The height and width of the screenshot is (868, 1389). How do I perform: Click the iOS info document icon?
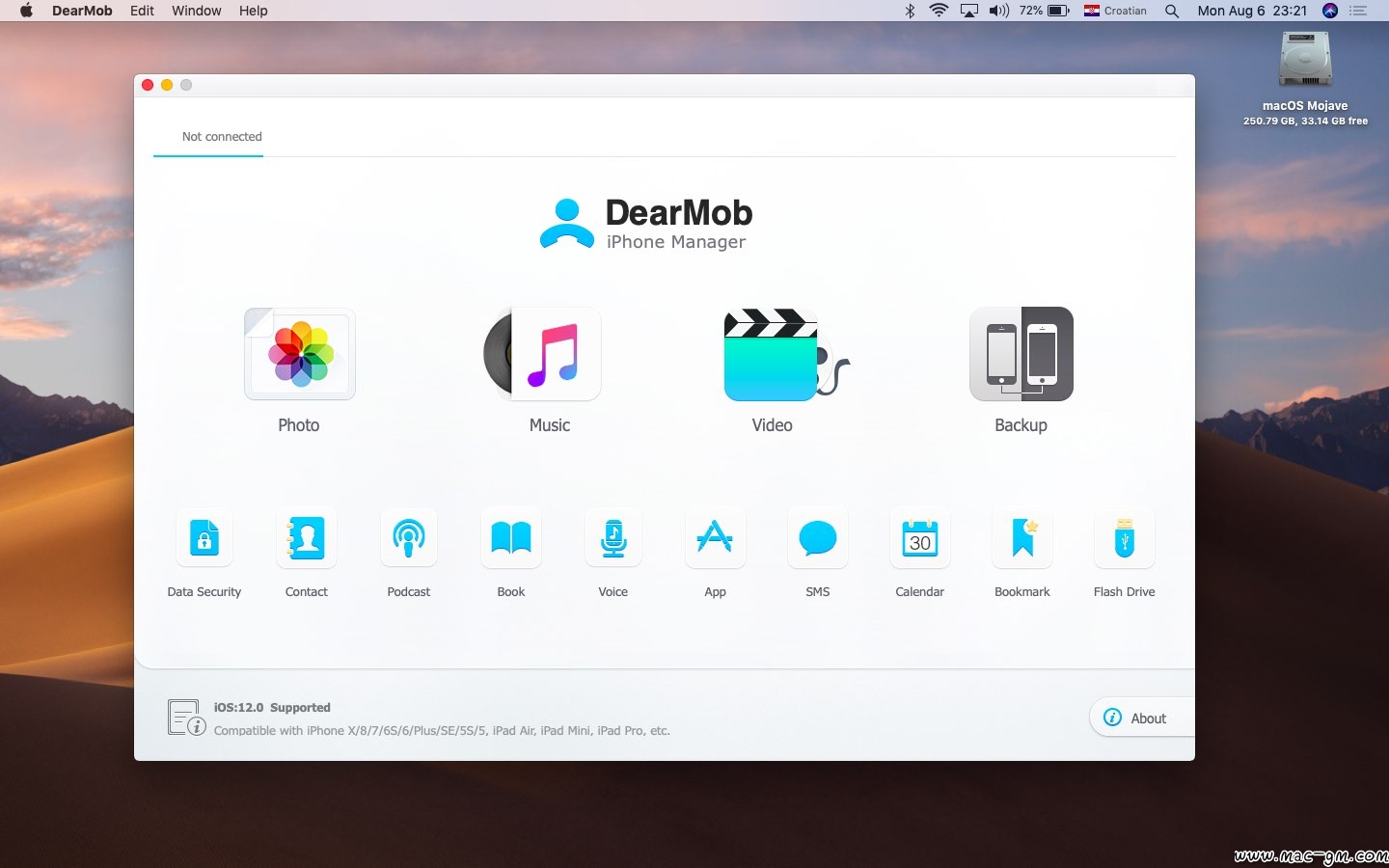coord(186,718)
